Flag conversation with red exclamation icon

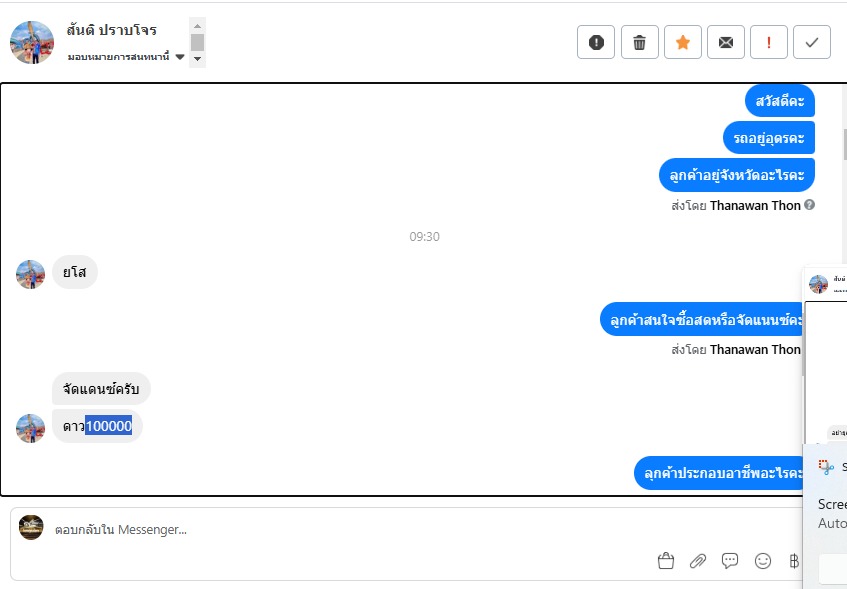click(x=769, y=42)
